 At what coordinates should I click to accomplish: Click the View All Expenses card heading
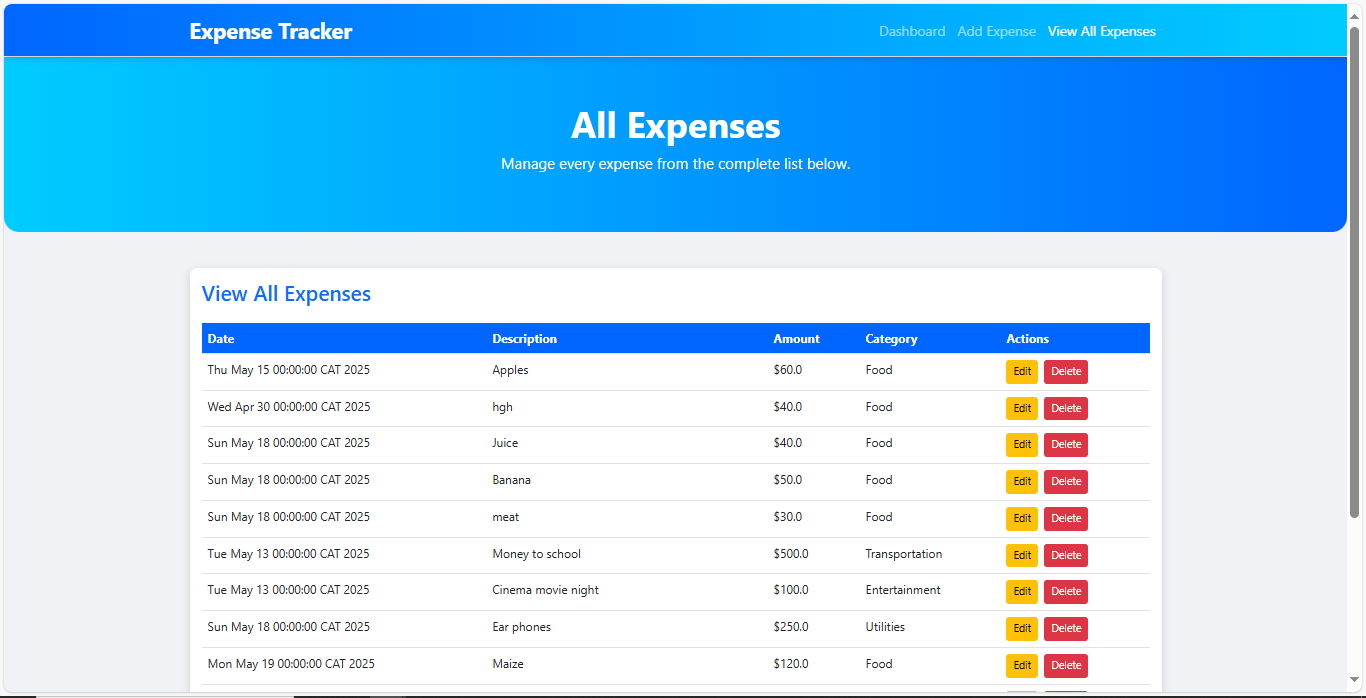(286, 293)
